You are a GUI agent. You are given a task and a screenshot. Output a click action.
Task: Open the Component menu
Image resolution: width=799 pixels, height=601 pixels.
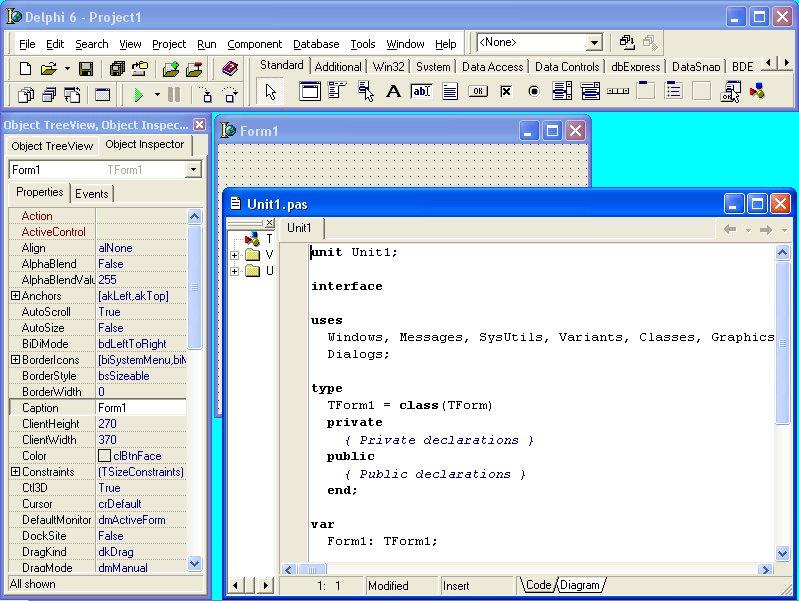click(x=254, y=44)
